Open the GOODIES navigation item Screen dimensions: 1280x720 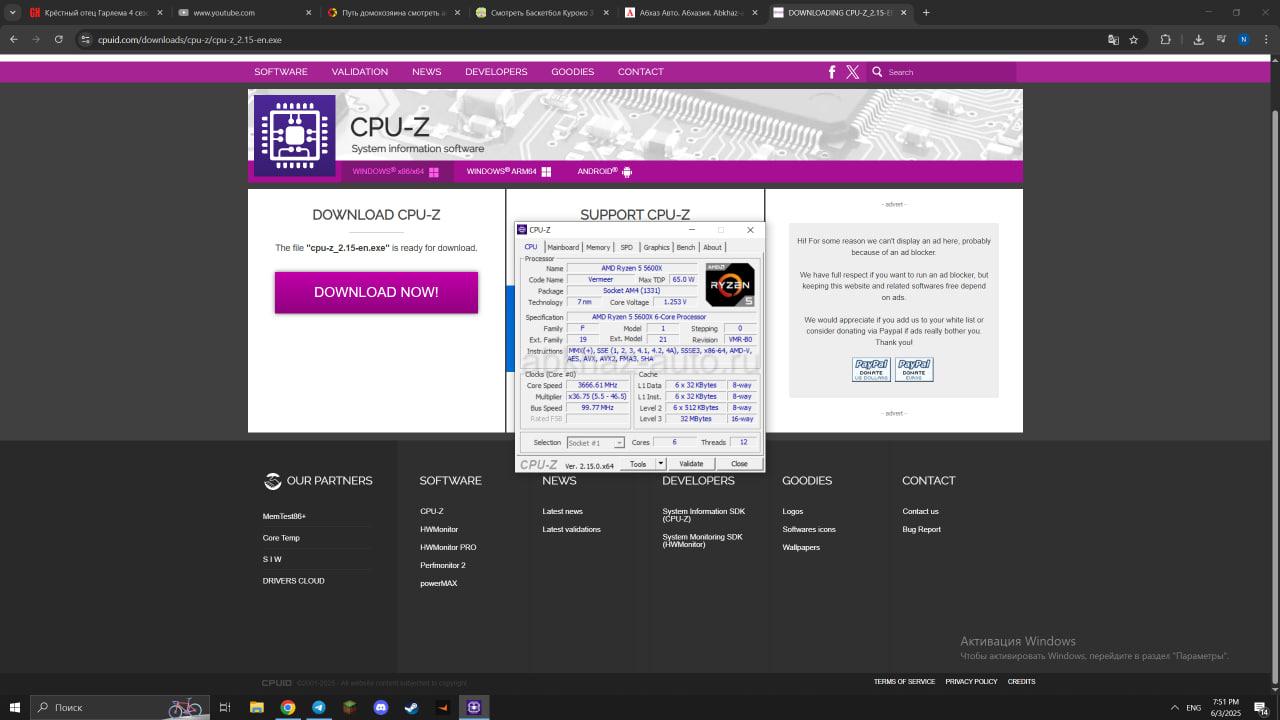pyautogui.click(x=572, y=72)
